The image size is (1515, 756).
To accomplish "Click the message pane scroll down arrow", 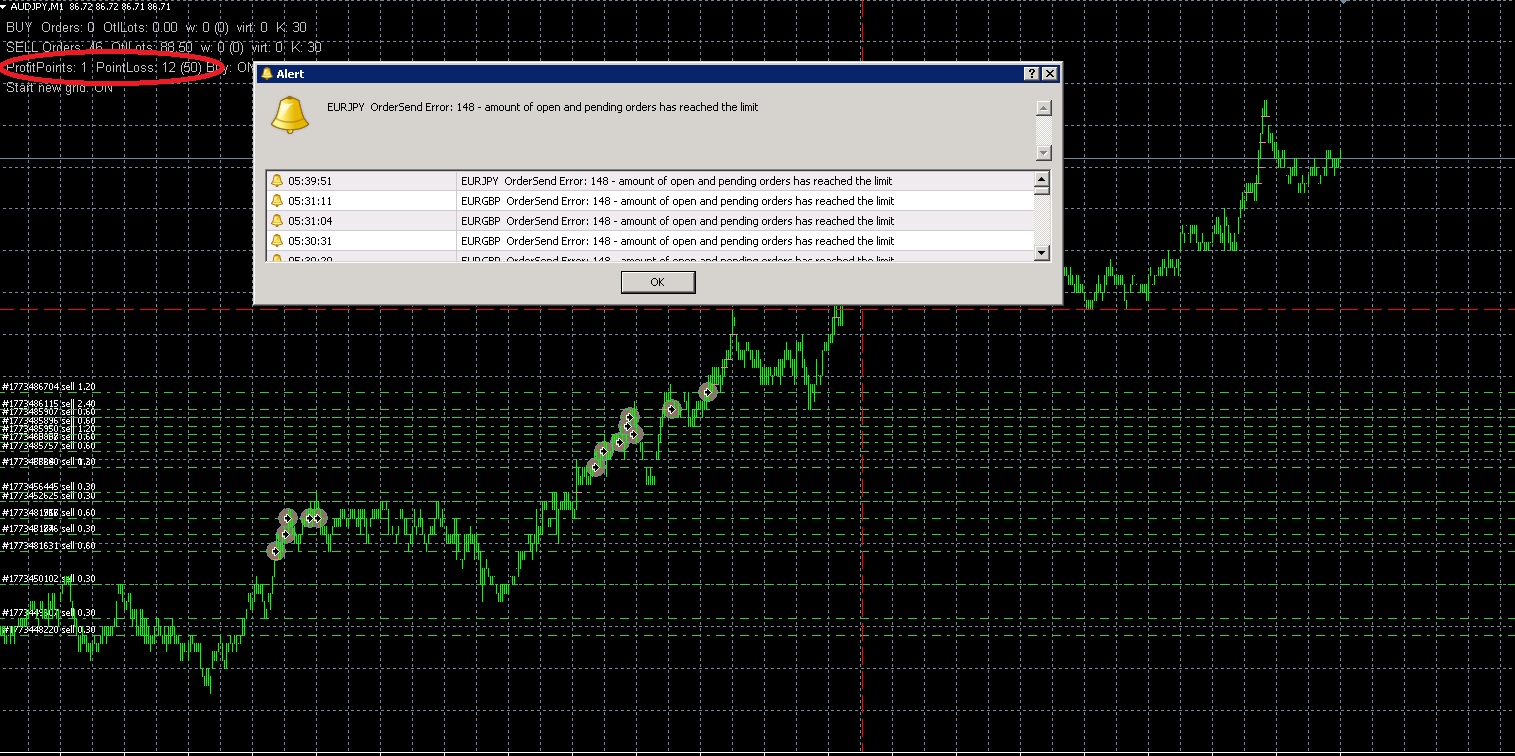I will click(x=1044, y=153).
